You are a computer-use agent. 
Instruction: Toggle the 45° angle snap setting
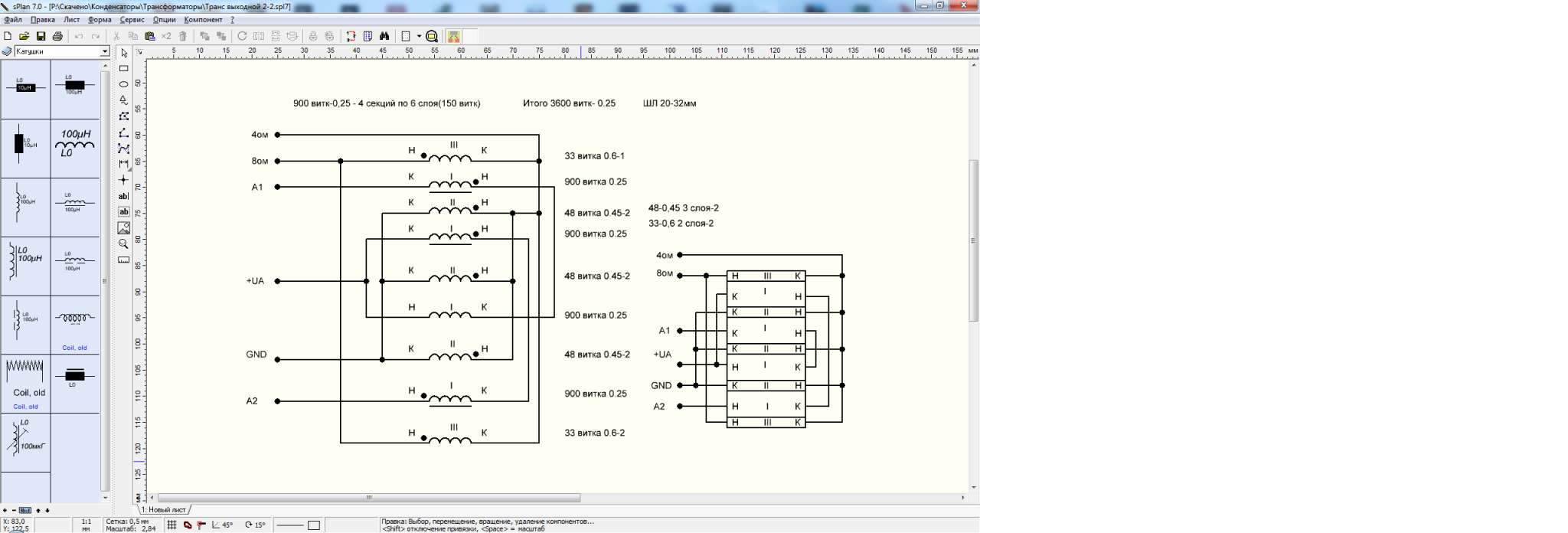coord(223,525)
